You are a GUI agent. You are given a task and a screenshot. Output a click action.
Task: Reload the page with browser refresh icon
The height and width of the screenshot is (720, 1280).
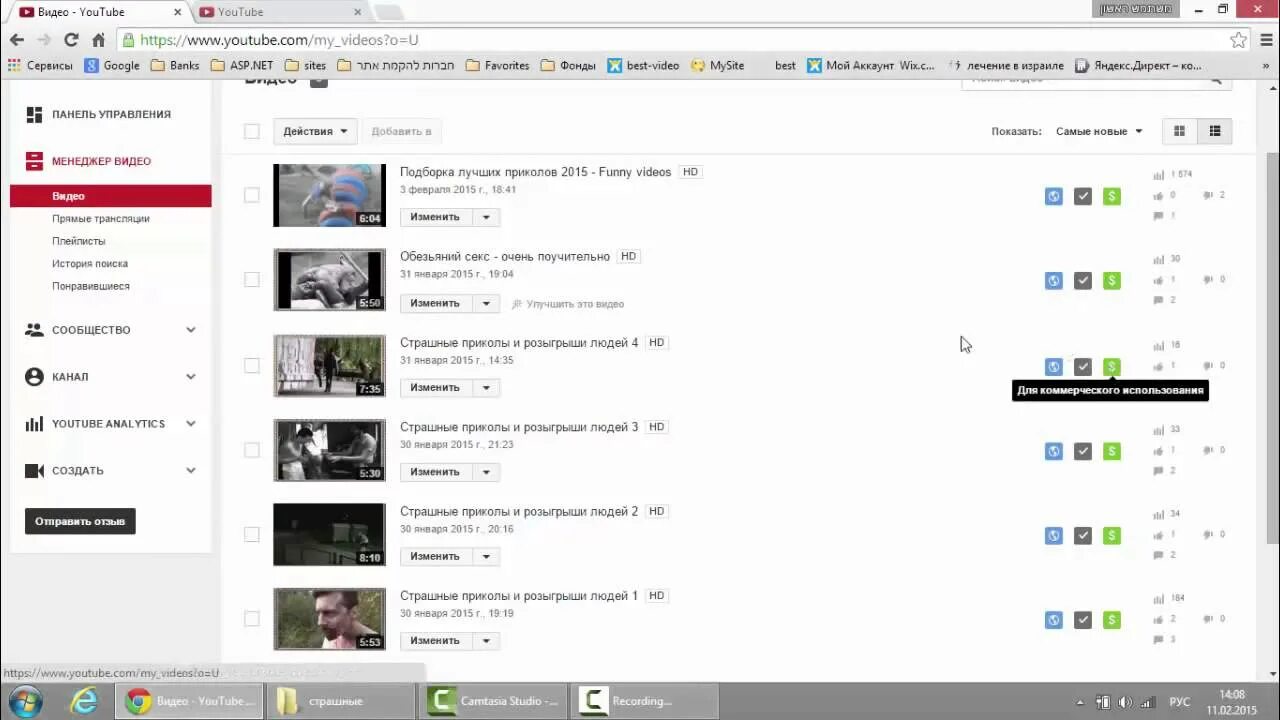(71, 40)
